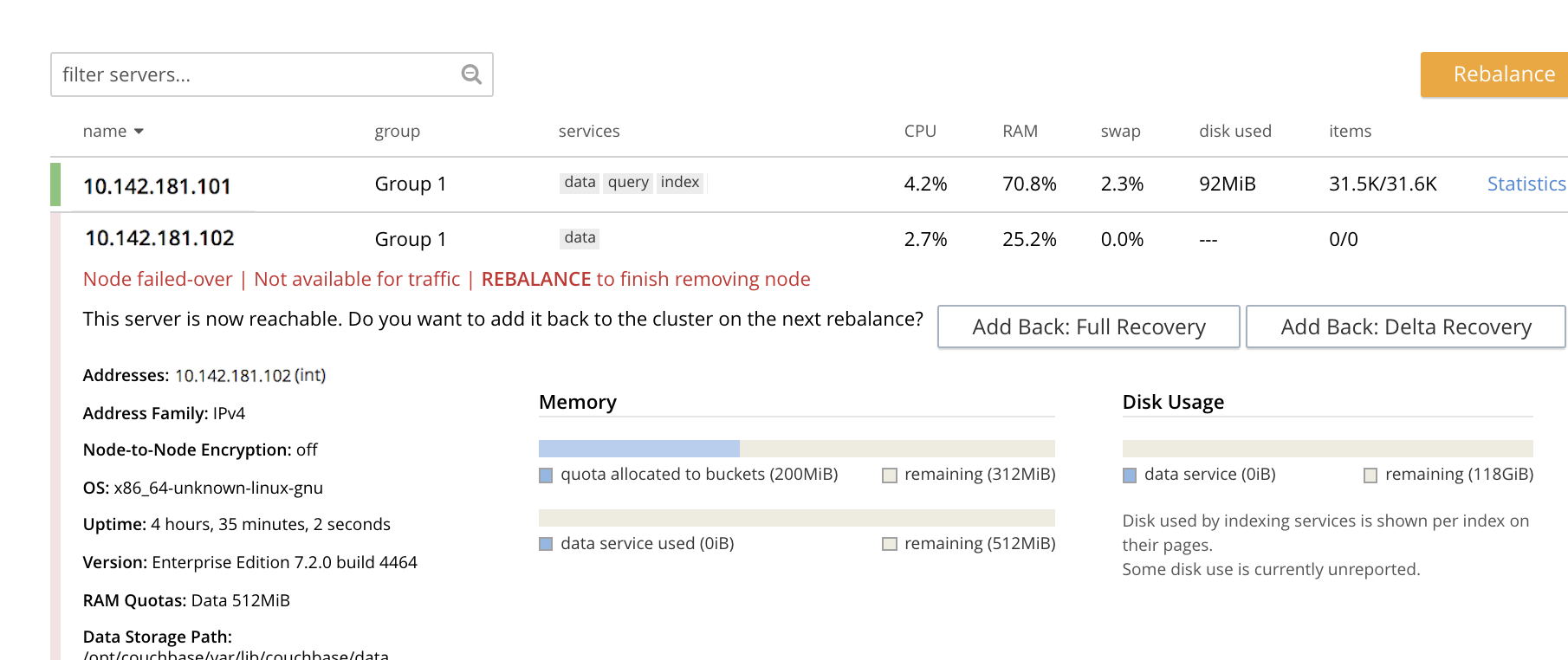Click the Disk Usage data service swatch

1130,476
